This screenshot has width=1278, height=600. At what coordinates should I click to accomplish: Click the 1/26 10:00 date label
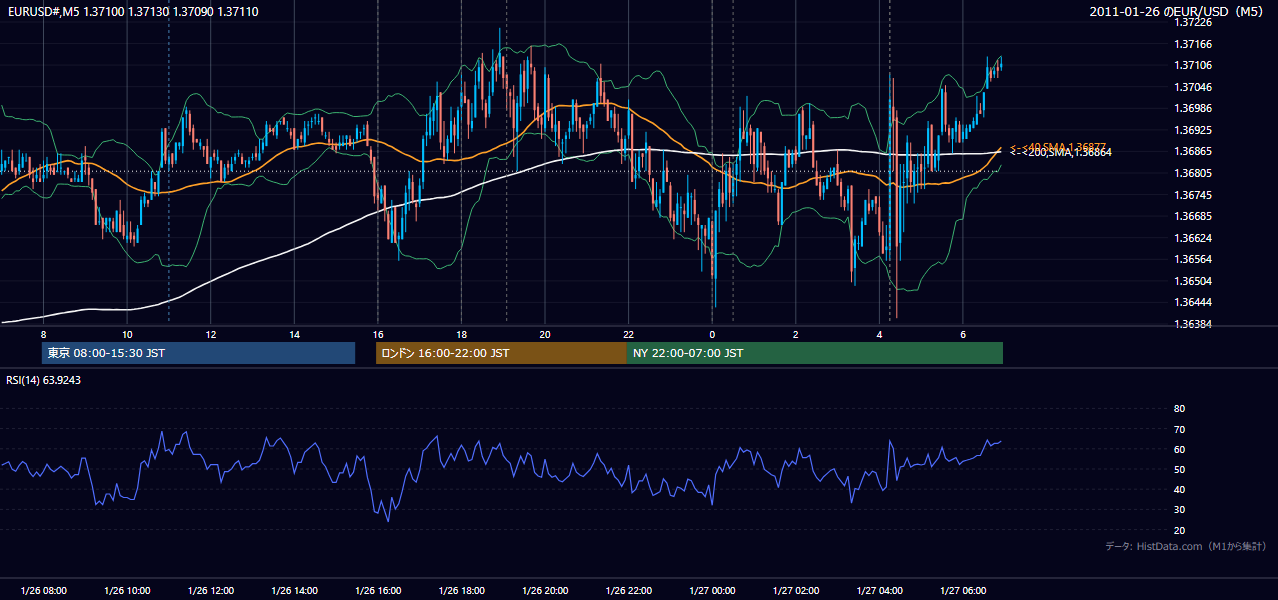click(x=127, y=590)
